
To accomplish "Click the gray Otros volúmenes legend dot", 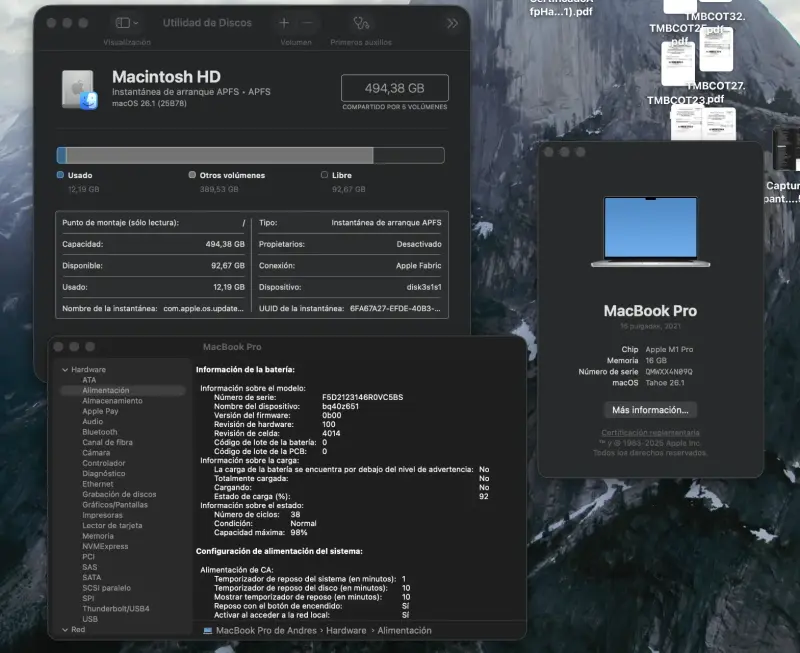I will (x=192, y=175).
